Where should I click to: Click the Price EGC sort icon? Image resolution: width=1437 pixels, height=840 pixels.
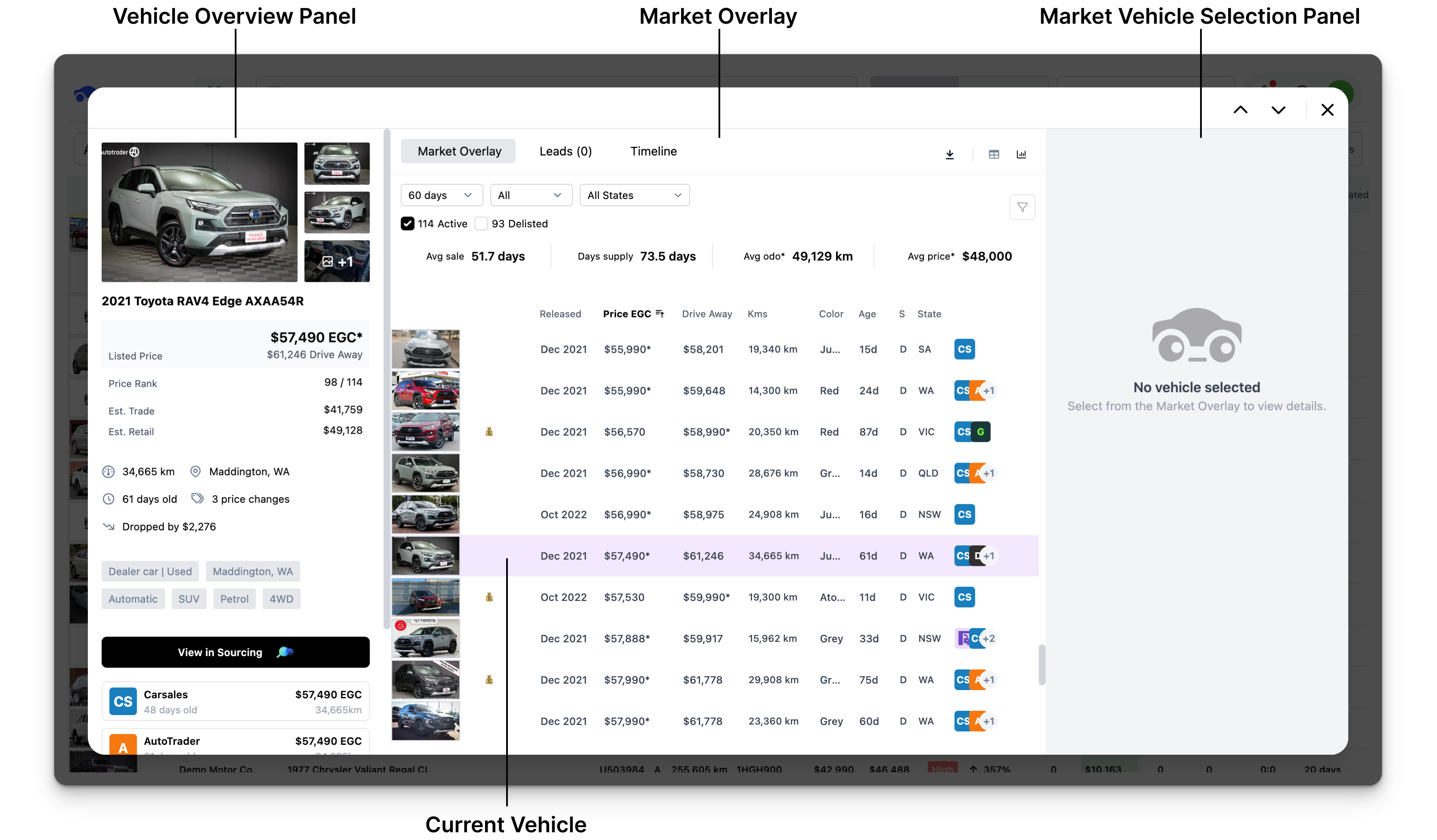(x=660, y=314)
